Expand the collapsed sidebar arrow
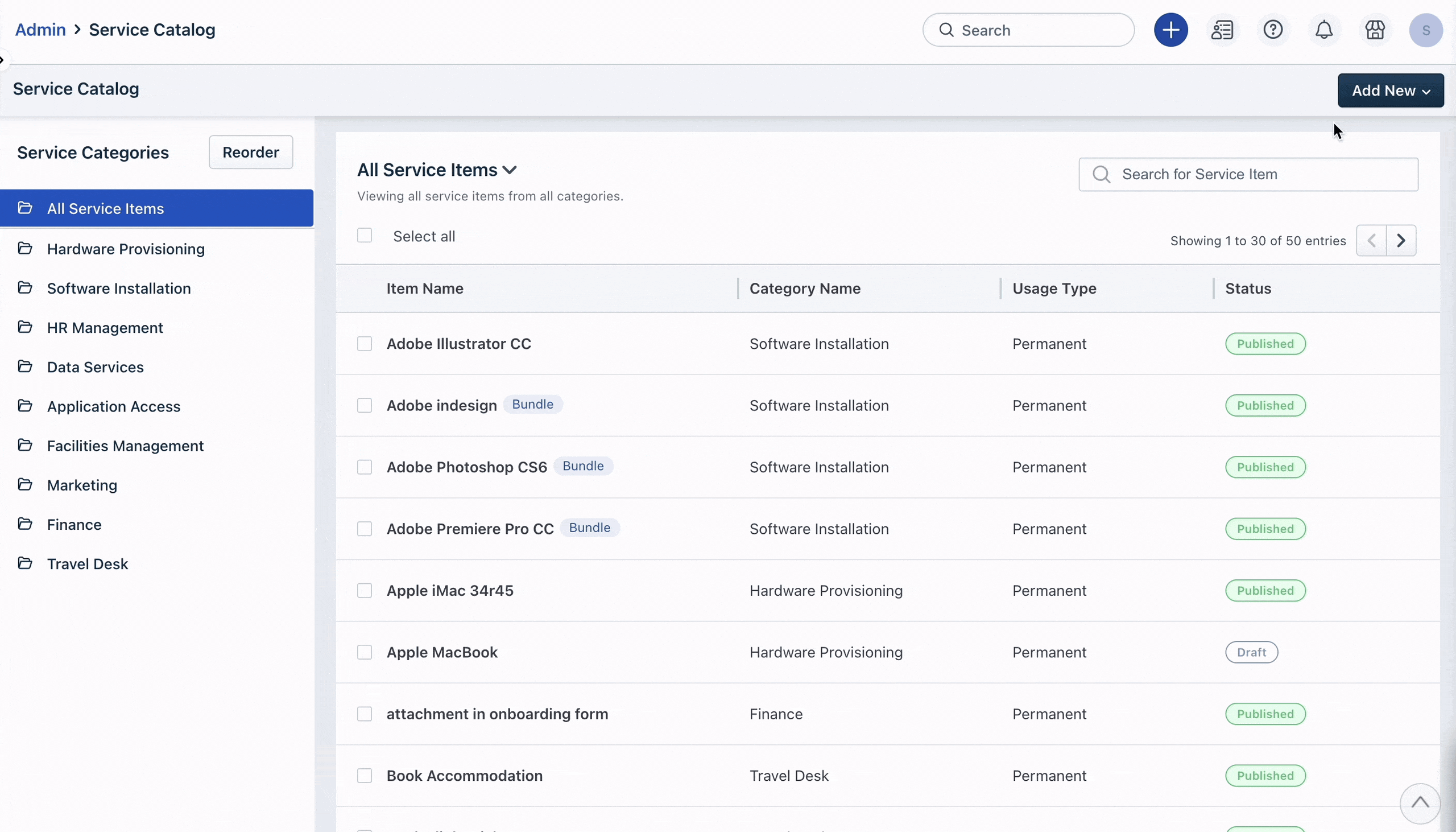The height and width of the screenshot is (832, 1456). 2,59
